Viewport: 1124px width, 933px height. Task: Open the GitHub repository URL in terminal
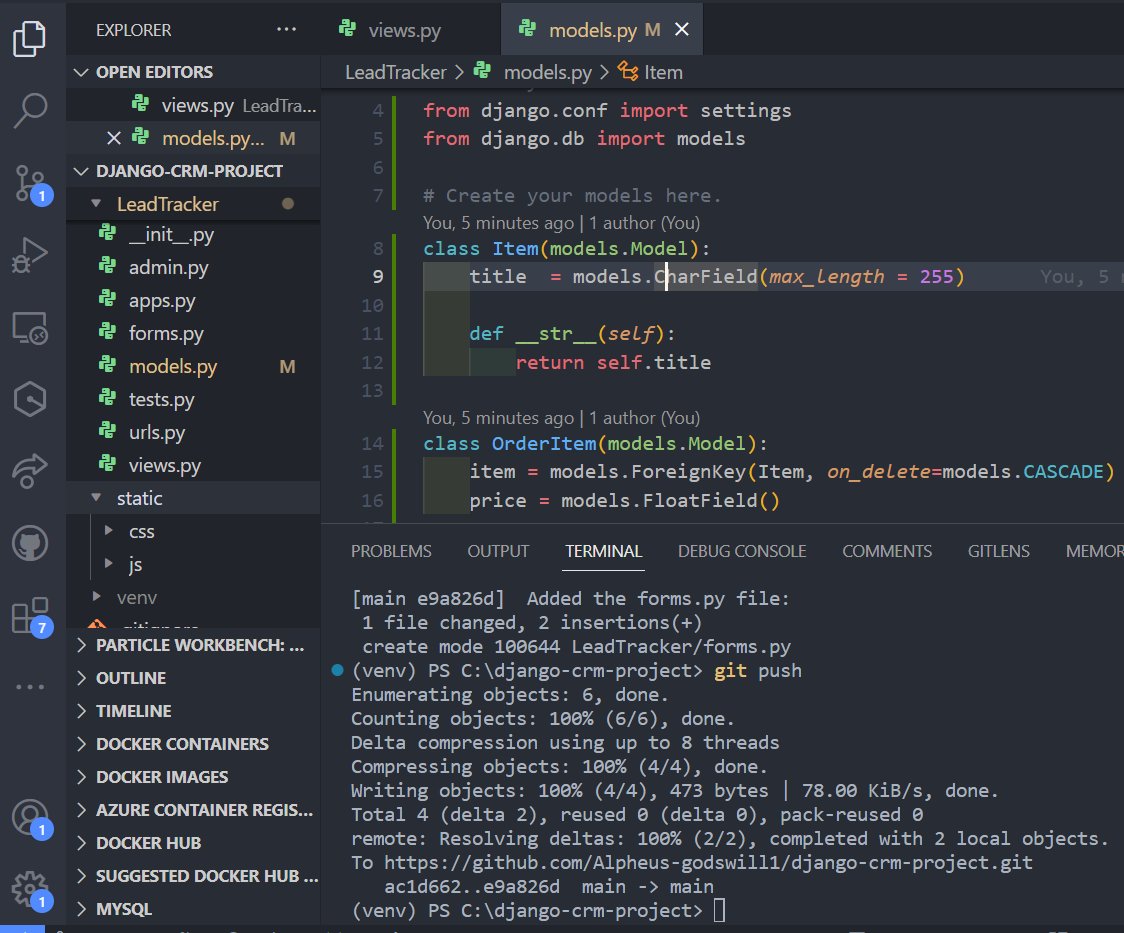pos(708,863)
